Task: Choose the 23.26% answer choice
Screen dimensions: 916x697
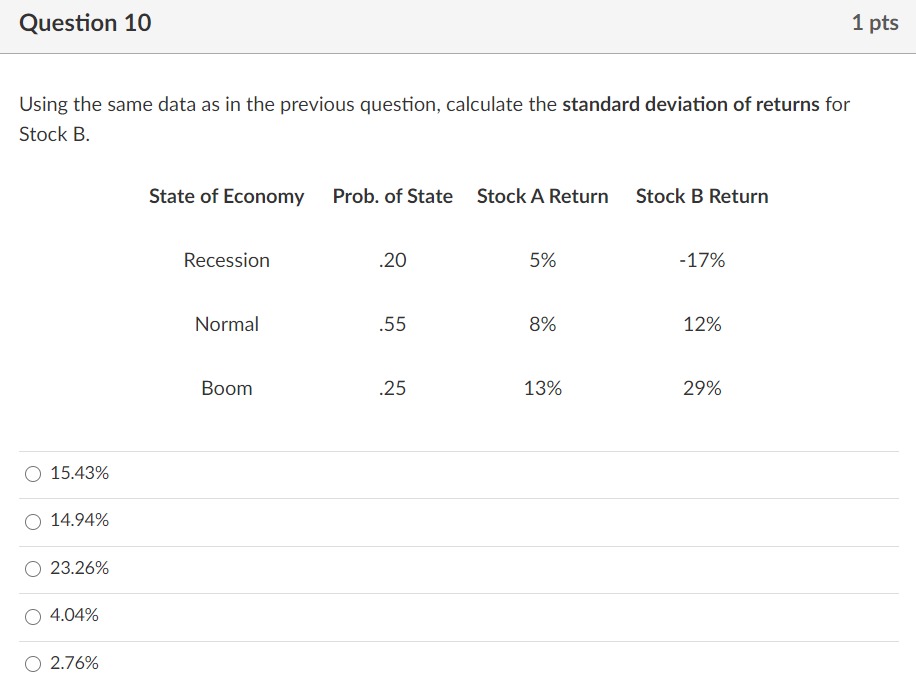Action: [33, 568]
